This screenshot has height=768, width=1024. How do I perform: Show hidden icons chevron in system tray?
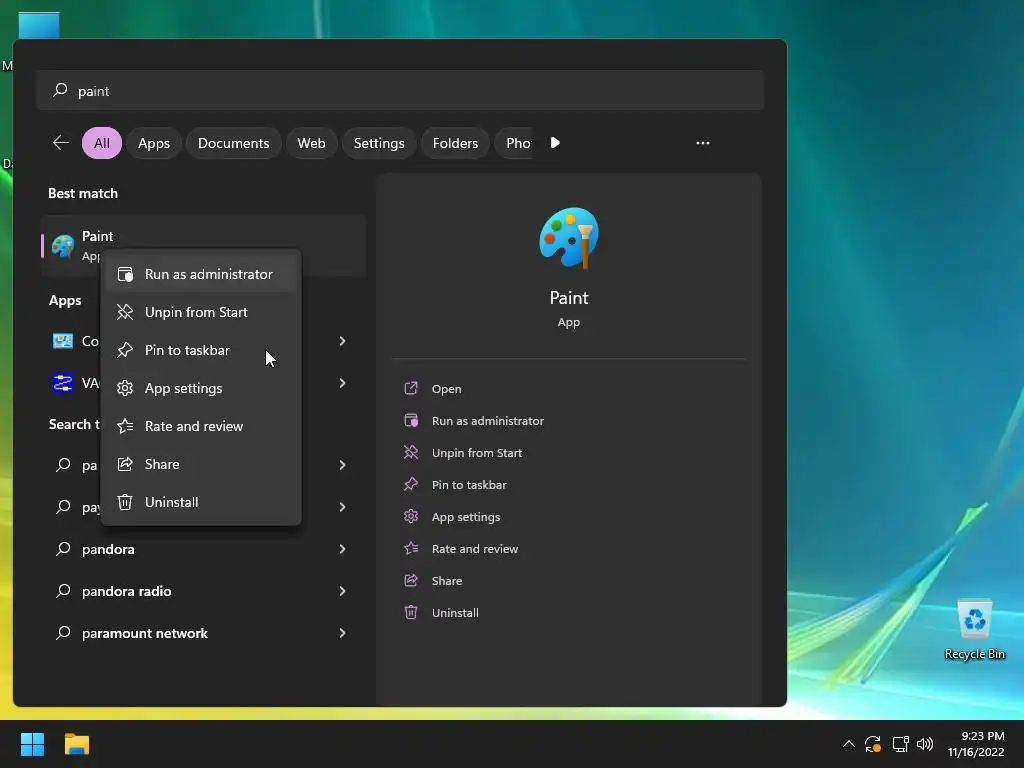(848, 744)
